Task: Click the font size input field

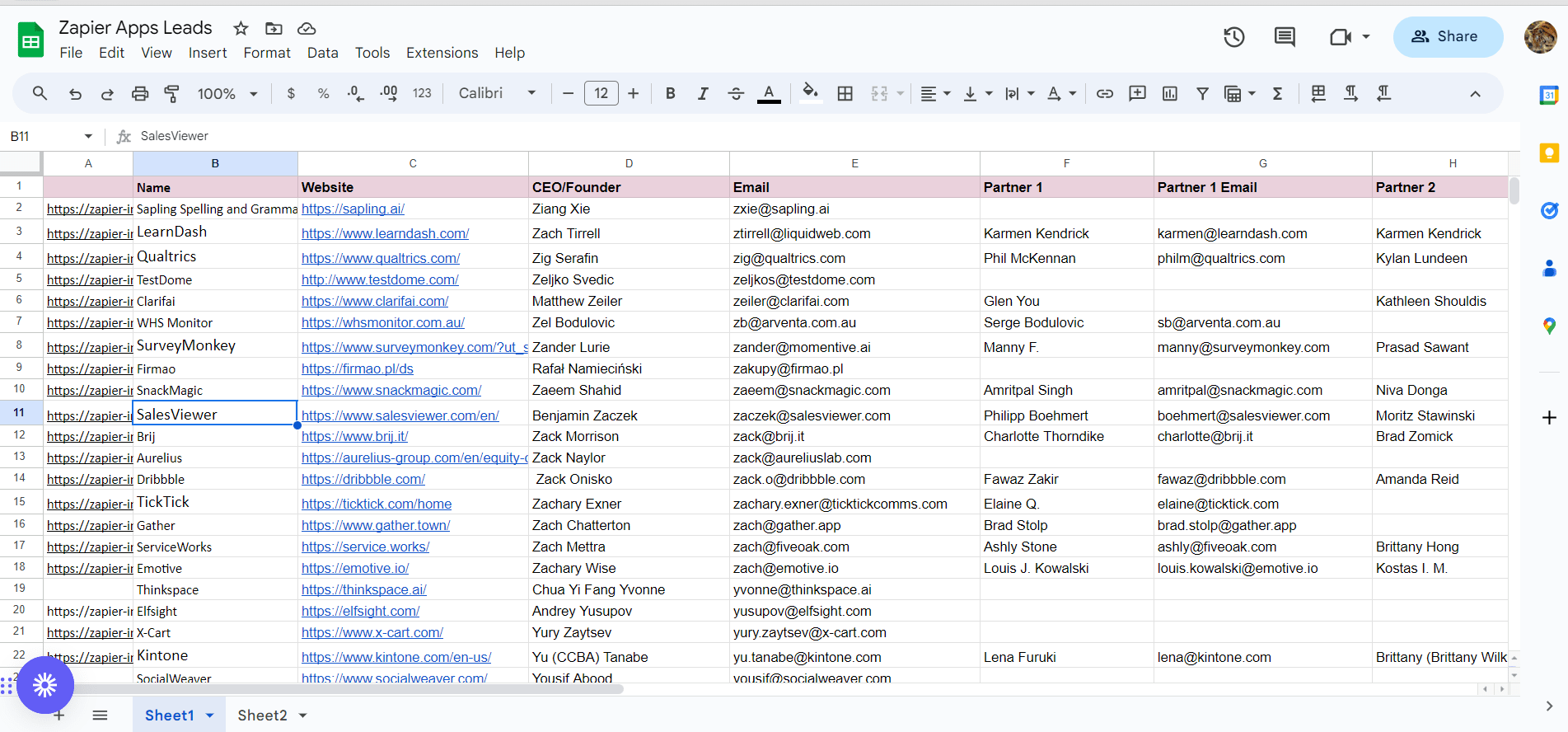Action: (601, 93)
